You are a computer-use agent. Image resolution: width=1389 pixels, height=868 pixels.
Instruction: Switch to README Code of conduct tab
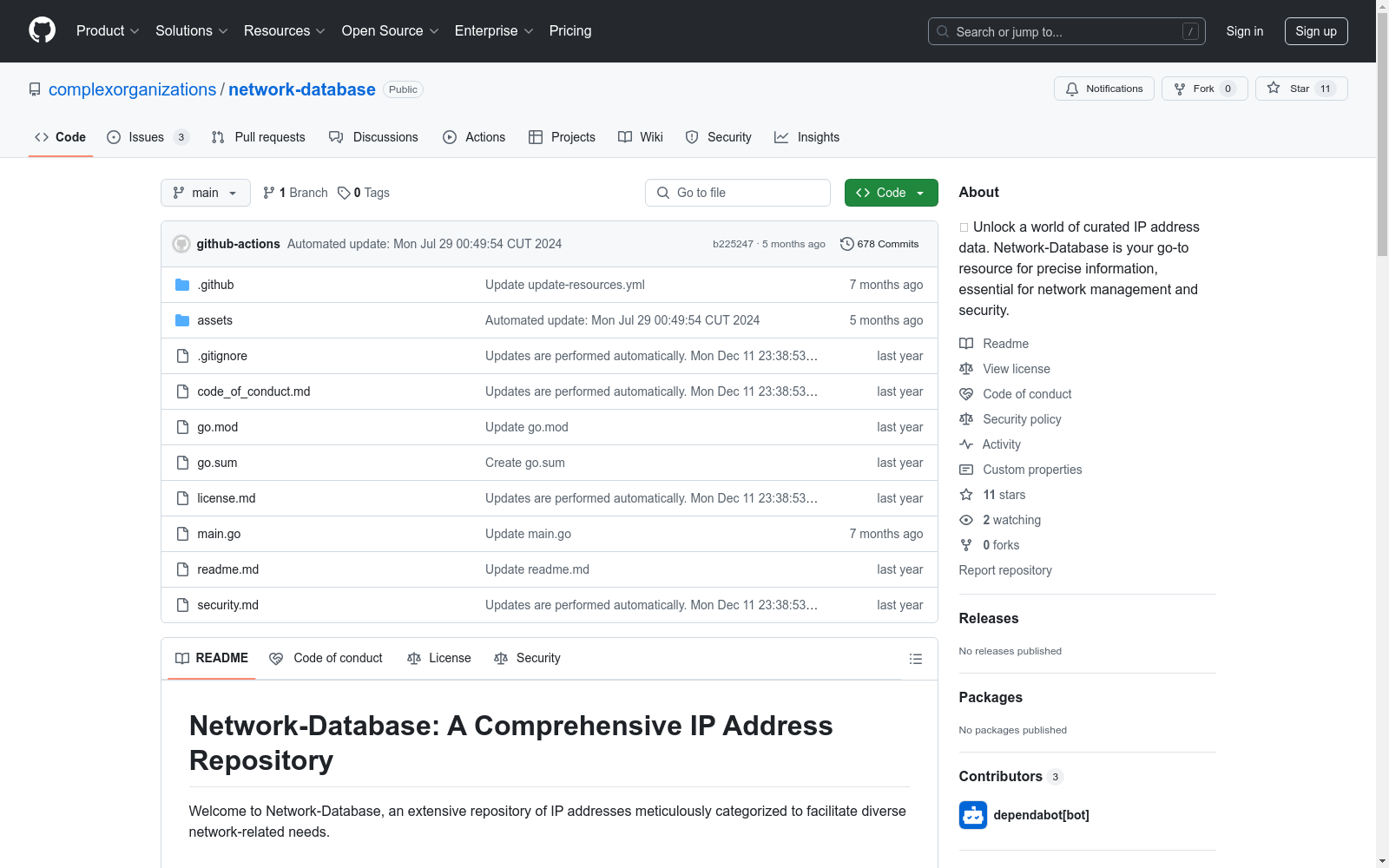coord(326,658)
